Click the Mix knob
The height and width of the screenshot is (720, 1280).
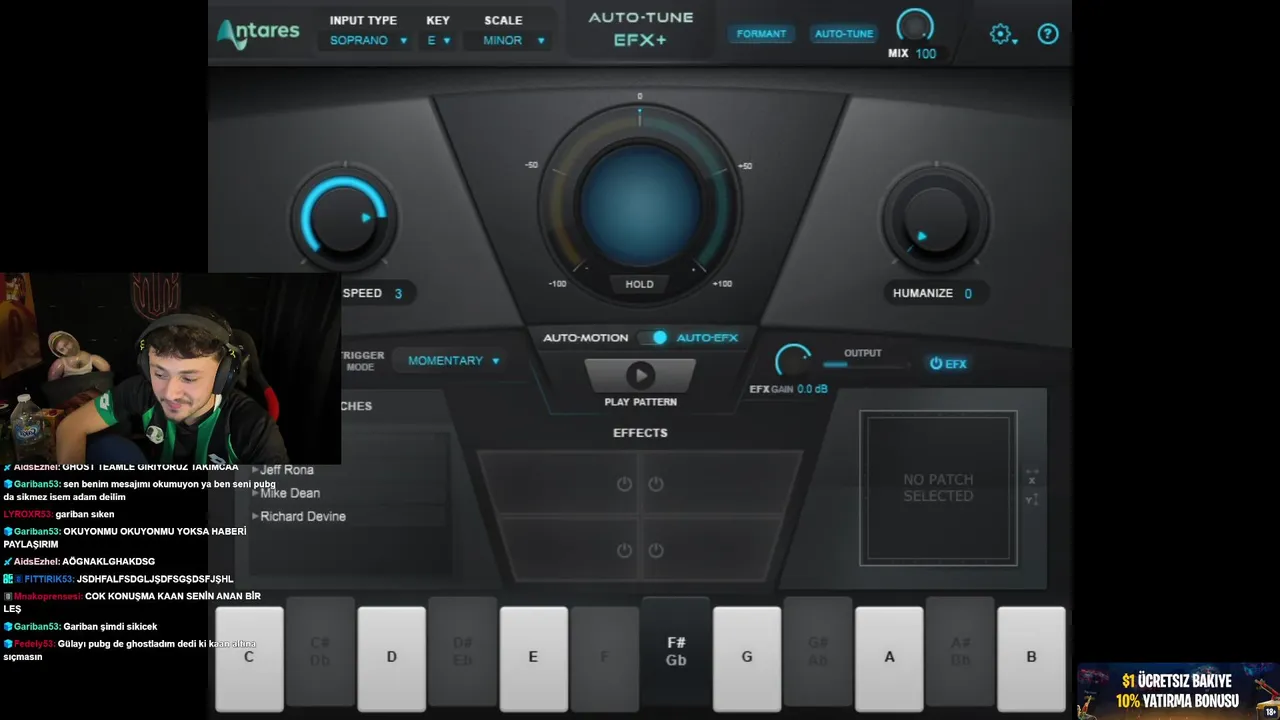pyautogui.click(x=915, y=25)
